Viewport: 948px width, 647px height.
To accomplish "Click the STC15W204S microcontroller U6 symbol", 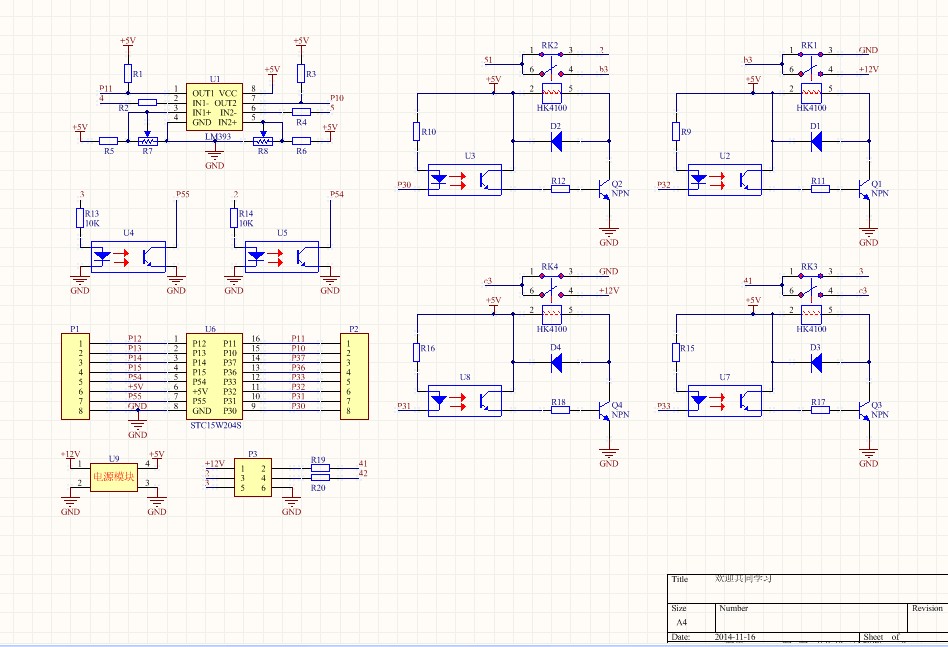I will [213, 375].
